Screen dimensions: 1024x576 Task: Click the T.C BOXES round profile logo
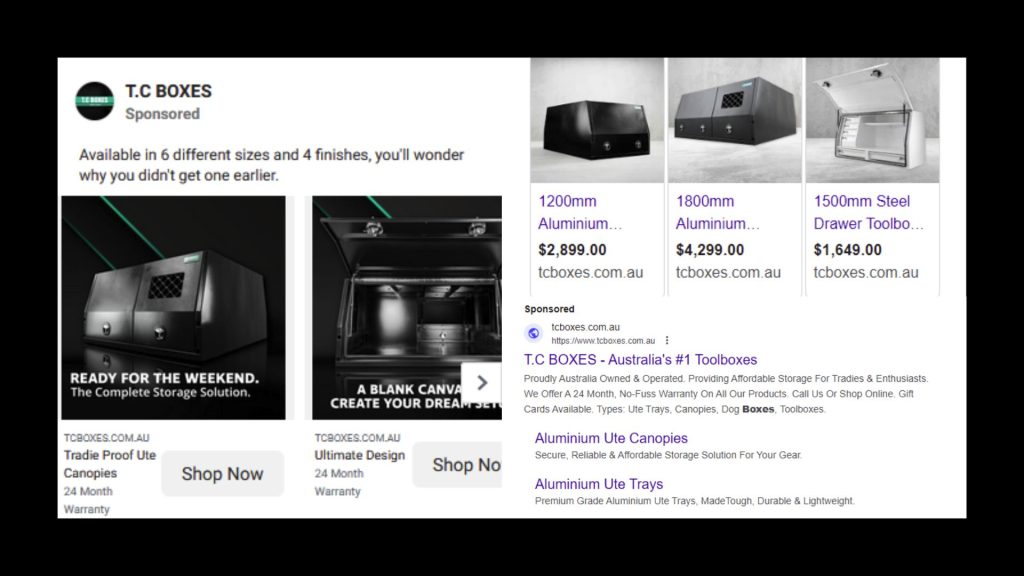click(95, 101)
